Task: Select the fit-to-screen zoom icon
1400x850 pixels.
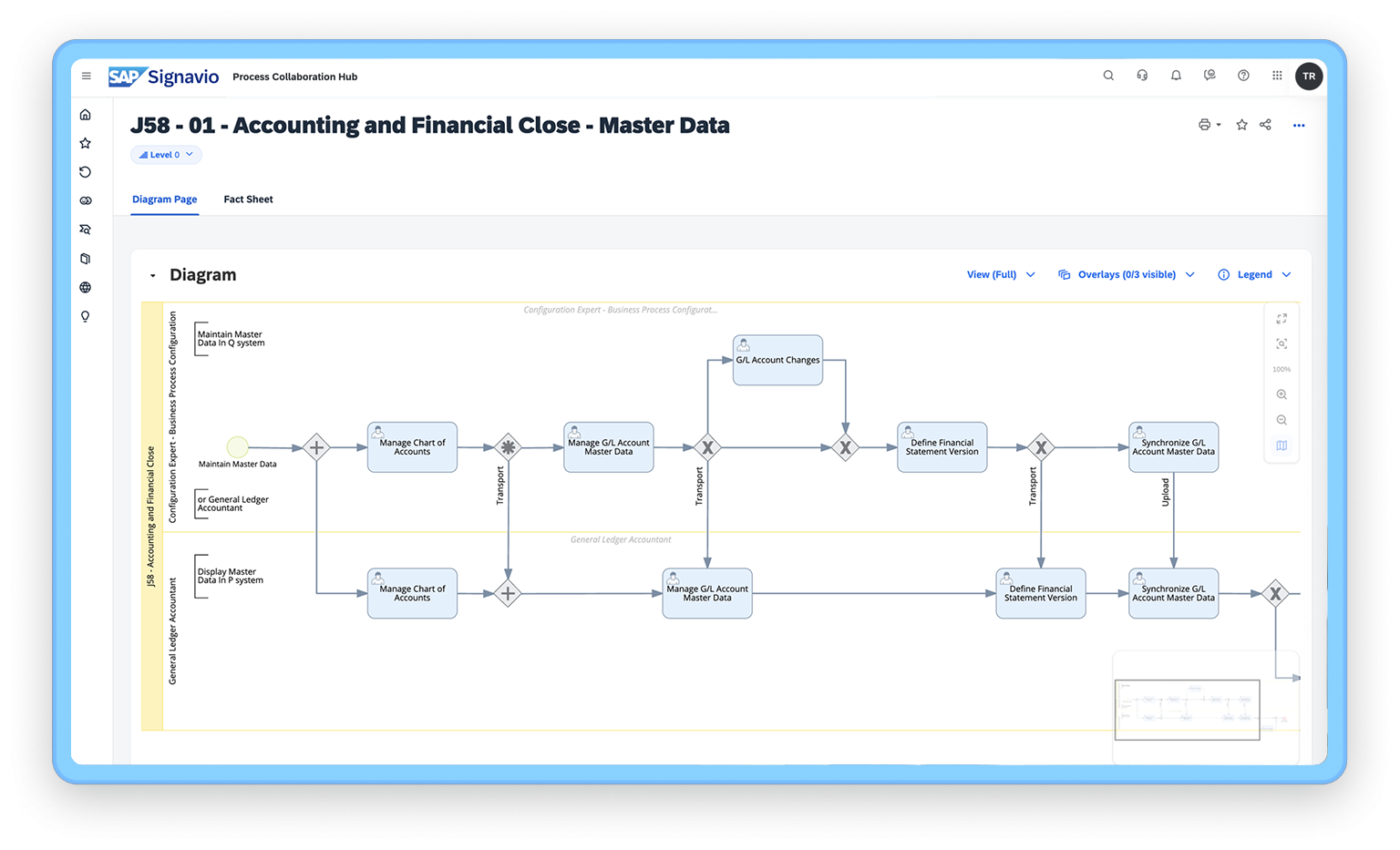Action: pos(1282,343)
